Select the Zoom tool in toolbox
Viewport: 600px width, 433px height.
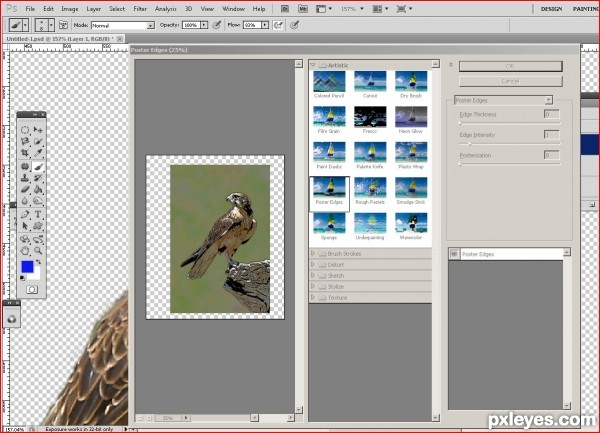(x=38, y=251)
